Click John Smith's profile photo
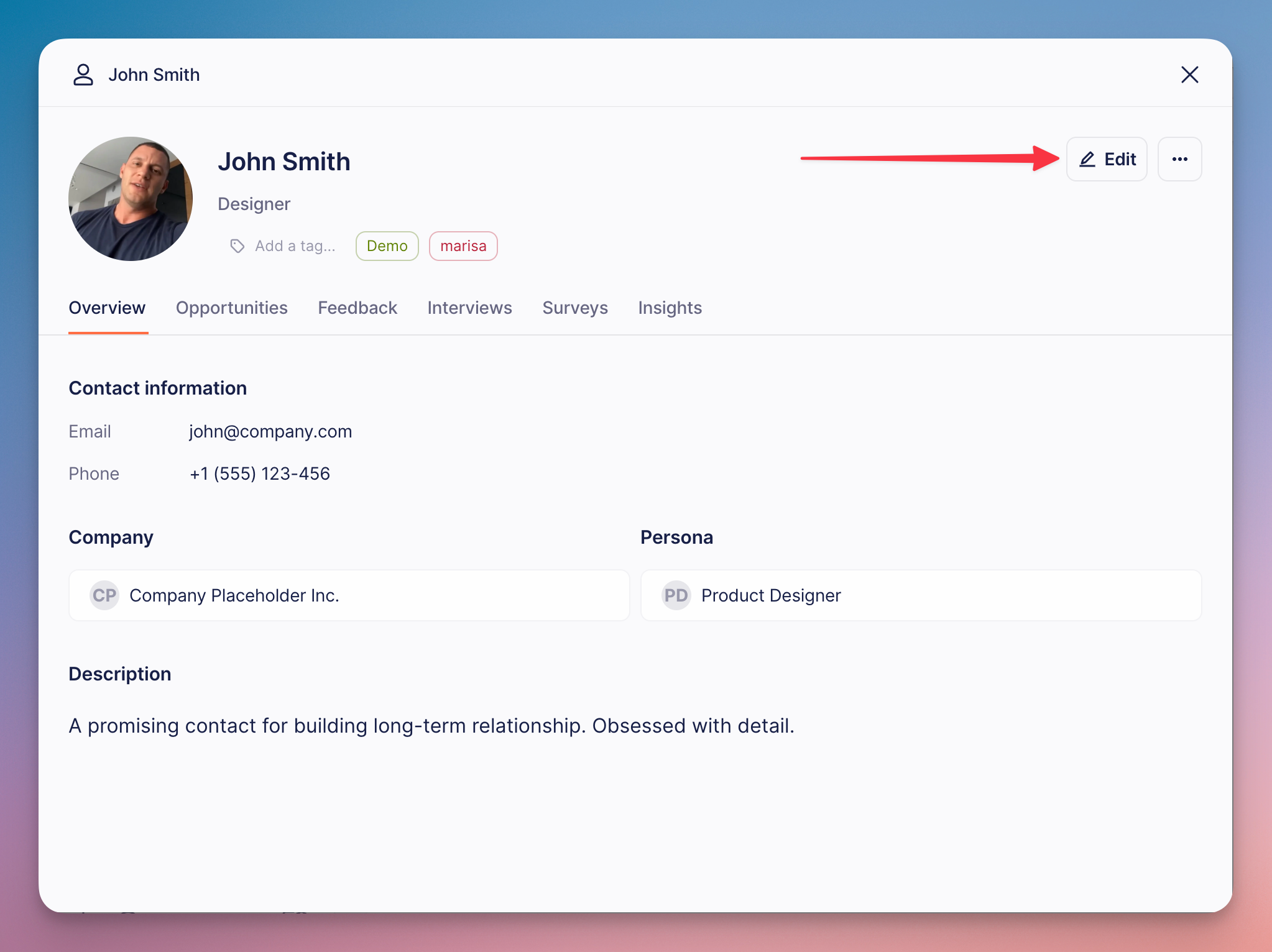This screenshot has height=952, width=1272. coord(131,199)
